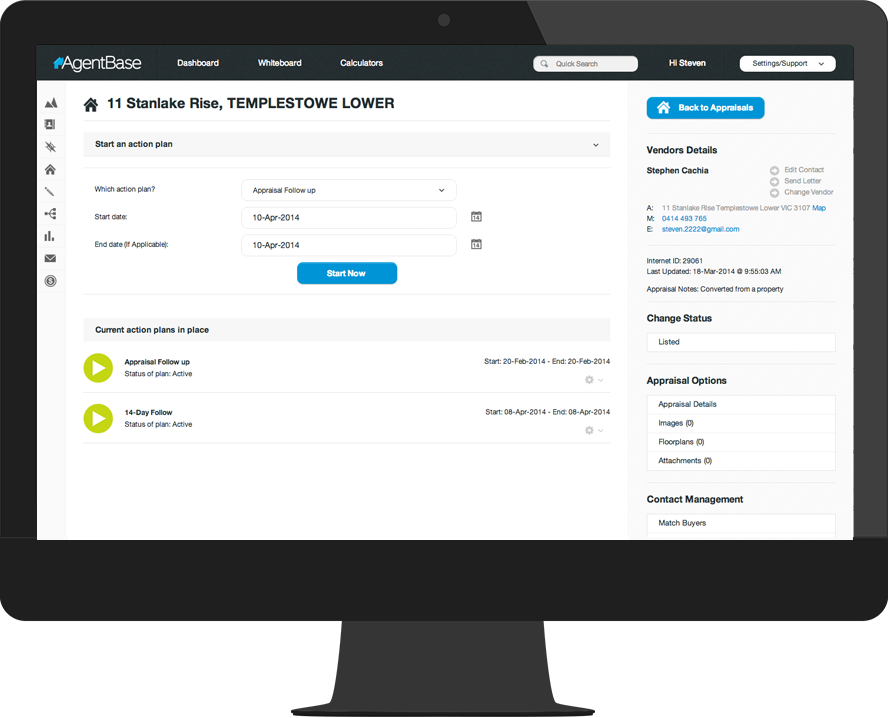
Task: Click the Start date input field
Action: point(349,217)
